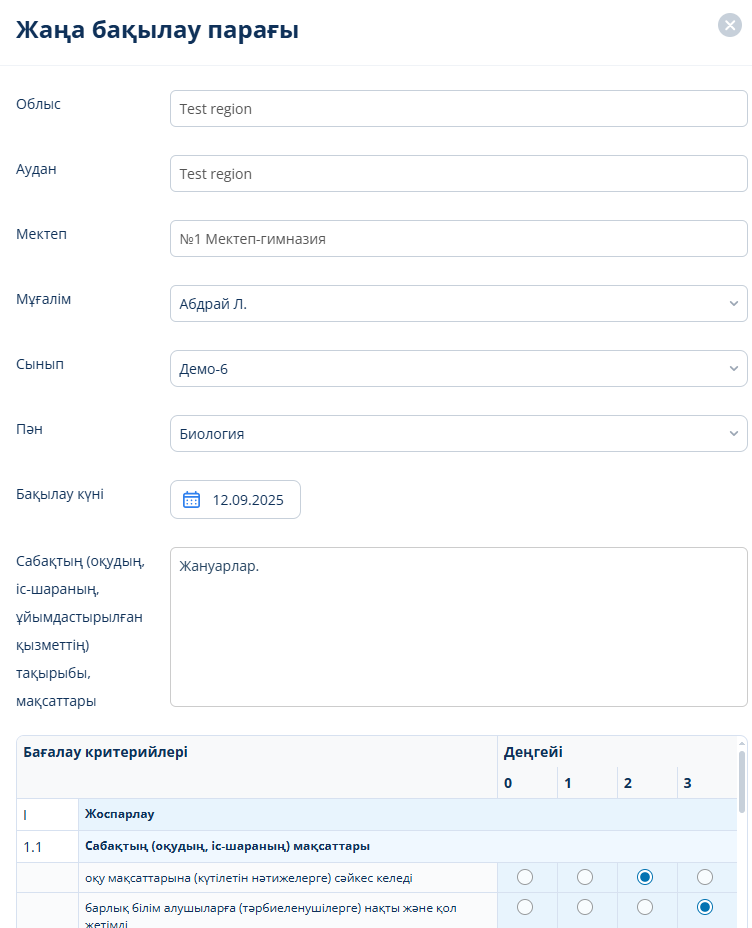Expand the Пән dropdown showing Биология
The width and height of the screenshot is (752, 928).
click(x=458, y=434)
